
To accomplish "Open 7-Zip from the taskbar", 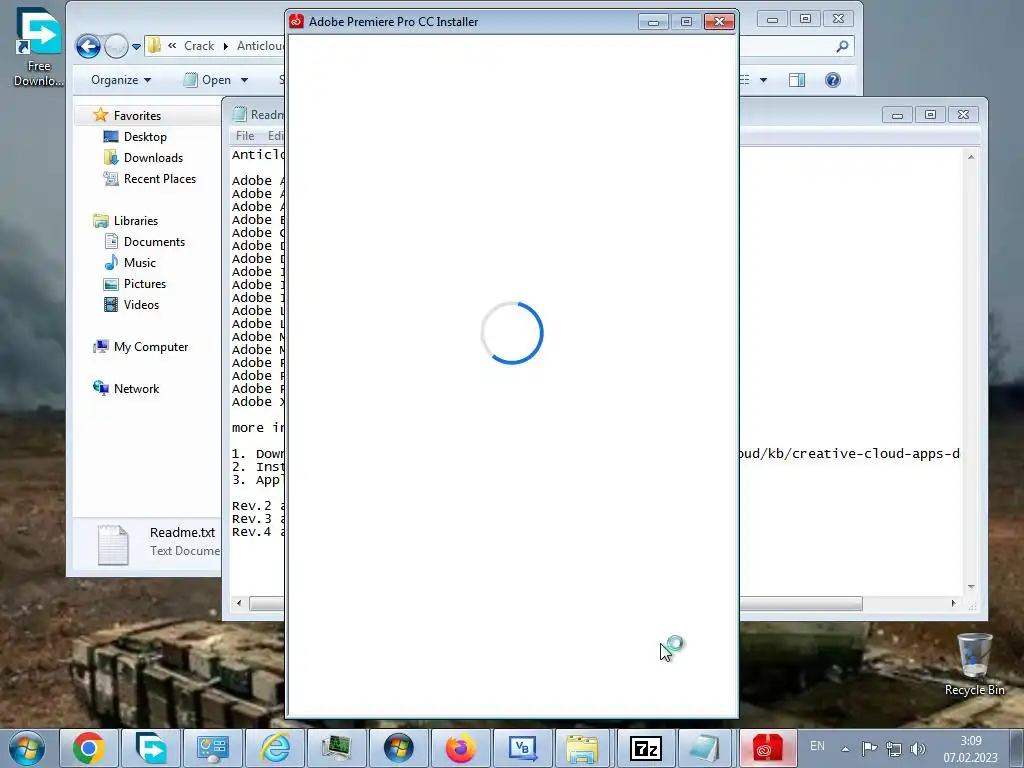I will [x=646, y=748].
